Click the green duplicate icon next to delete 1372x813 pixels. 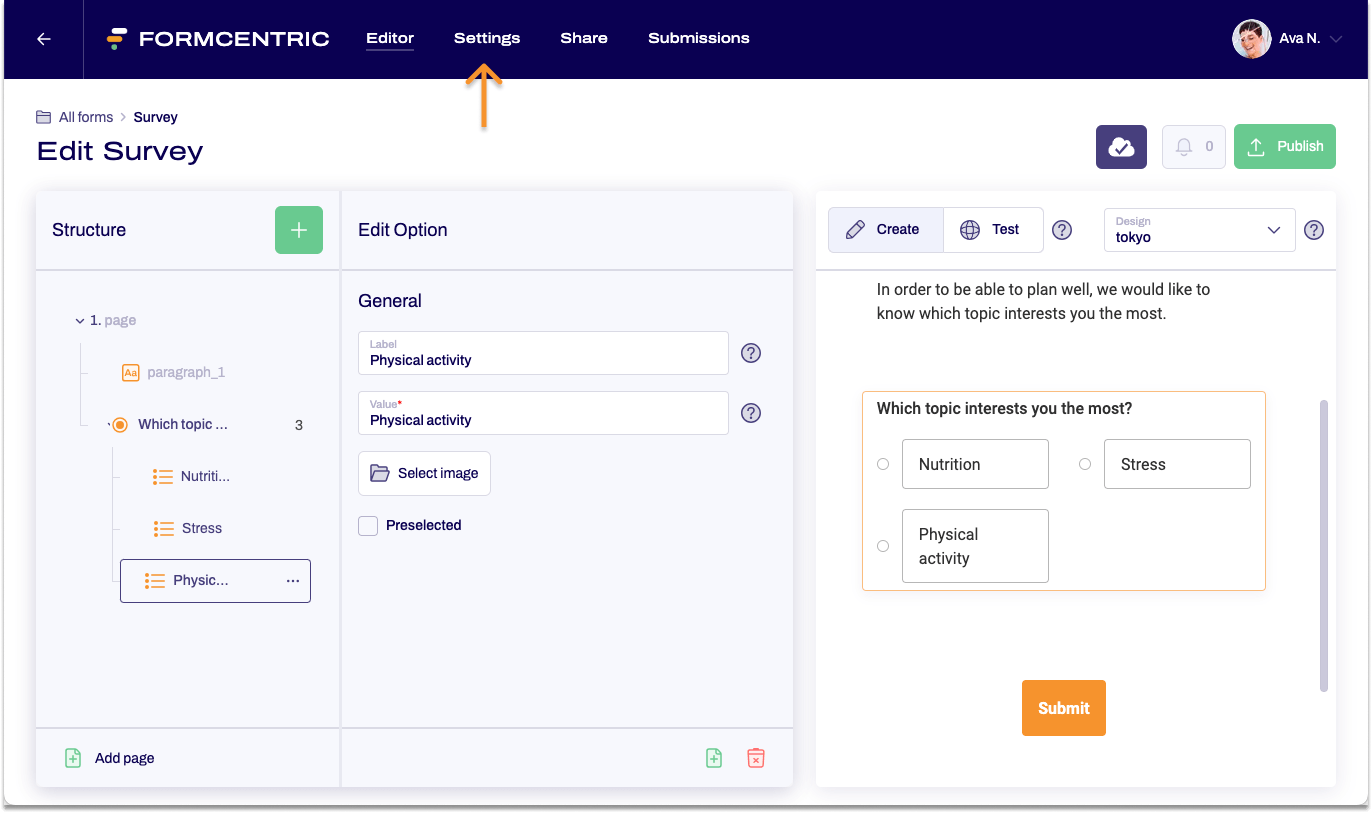714,758
